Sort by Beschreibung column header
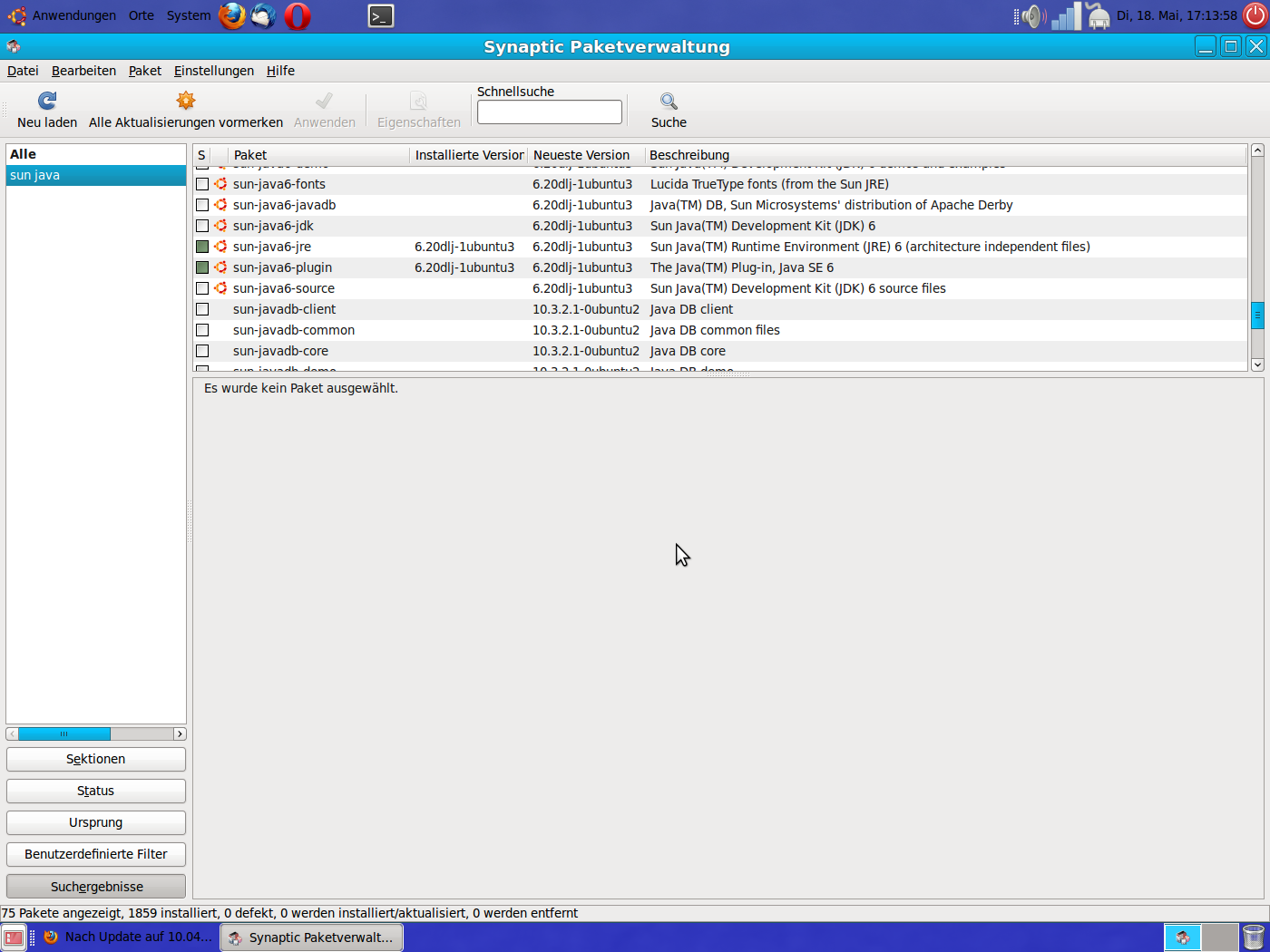 [x=946, y=155]
